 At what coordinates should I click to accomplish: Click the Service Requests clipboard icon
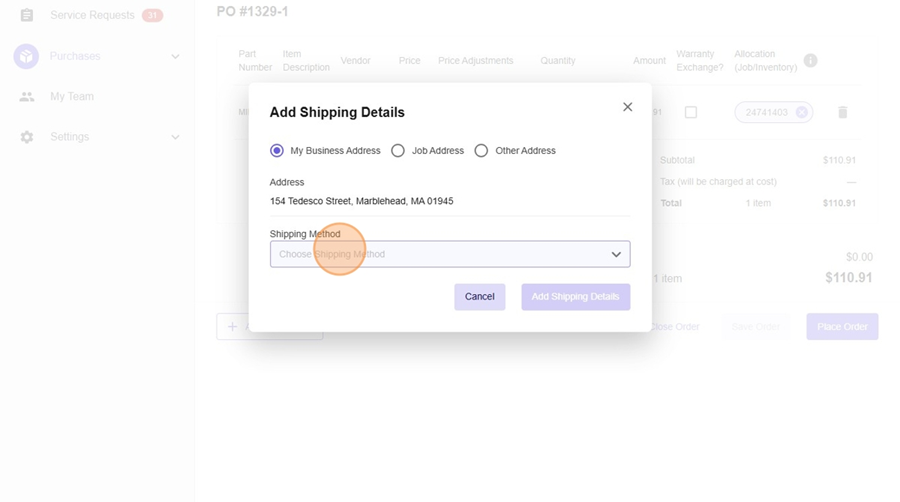pyautogui.click(x=27, y=15)
